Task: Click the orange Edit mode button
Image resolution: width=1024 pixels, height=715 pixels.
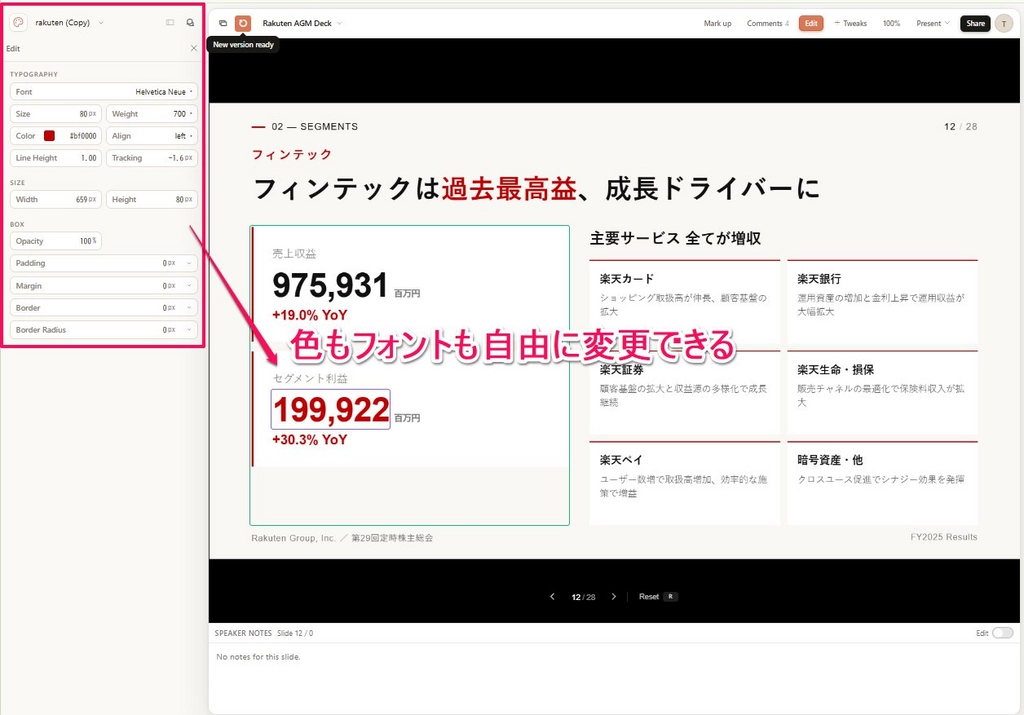Action: (811, 24)
